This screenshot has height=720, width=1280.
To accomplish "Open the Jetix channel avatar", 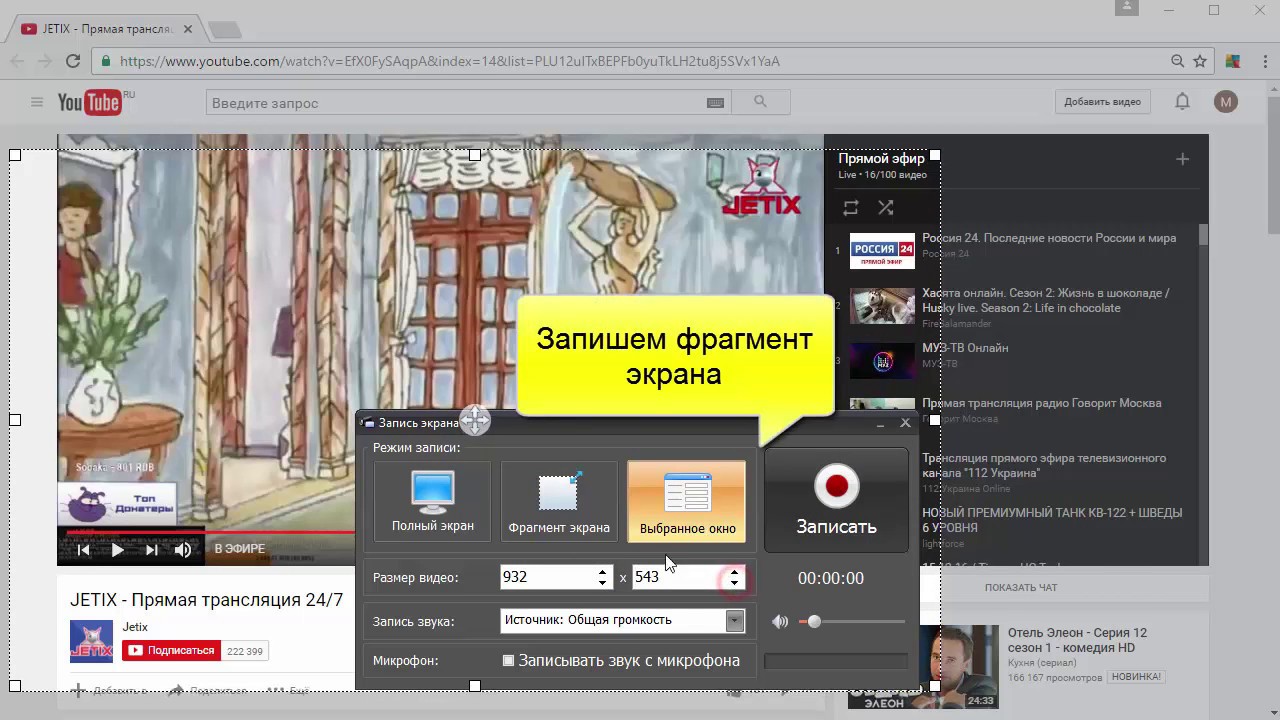I will [91, 641].
